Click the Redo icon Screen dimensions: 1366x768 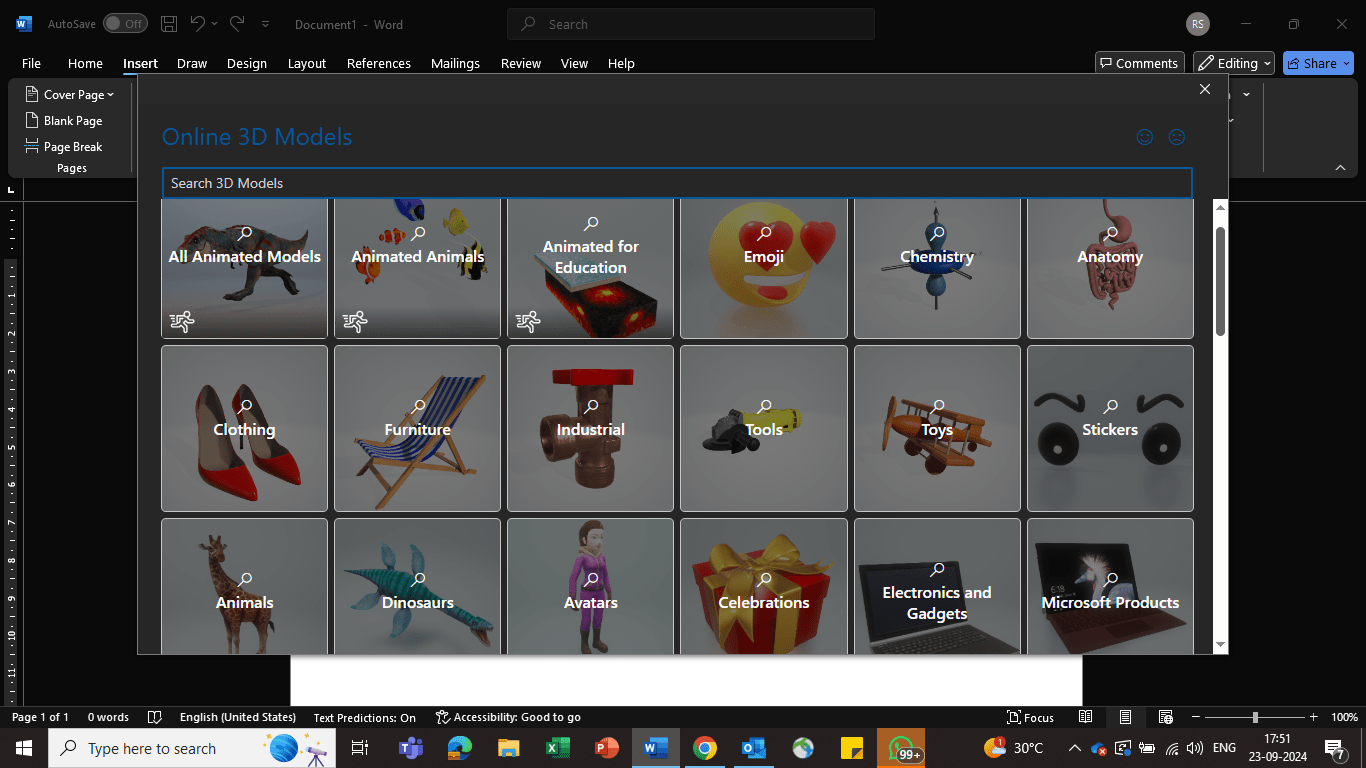237,24
